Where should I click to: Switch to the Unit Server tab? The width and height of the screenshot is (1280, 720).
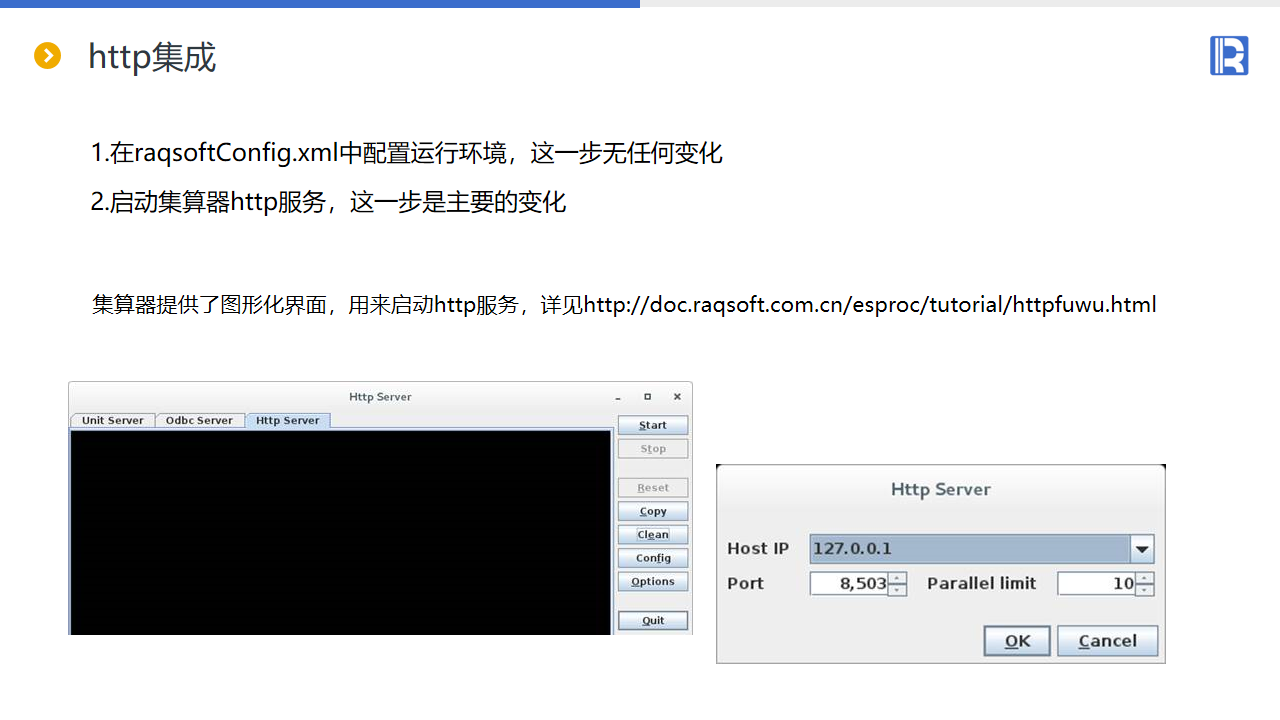pos(113,421)
